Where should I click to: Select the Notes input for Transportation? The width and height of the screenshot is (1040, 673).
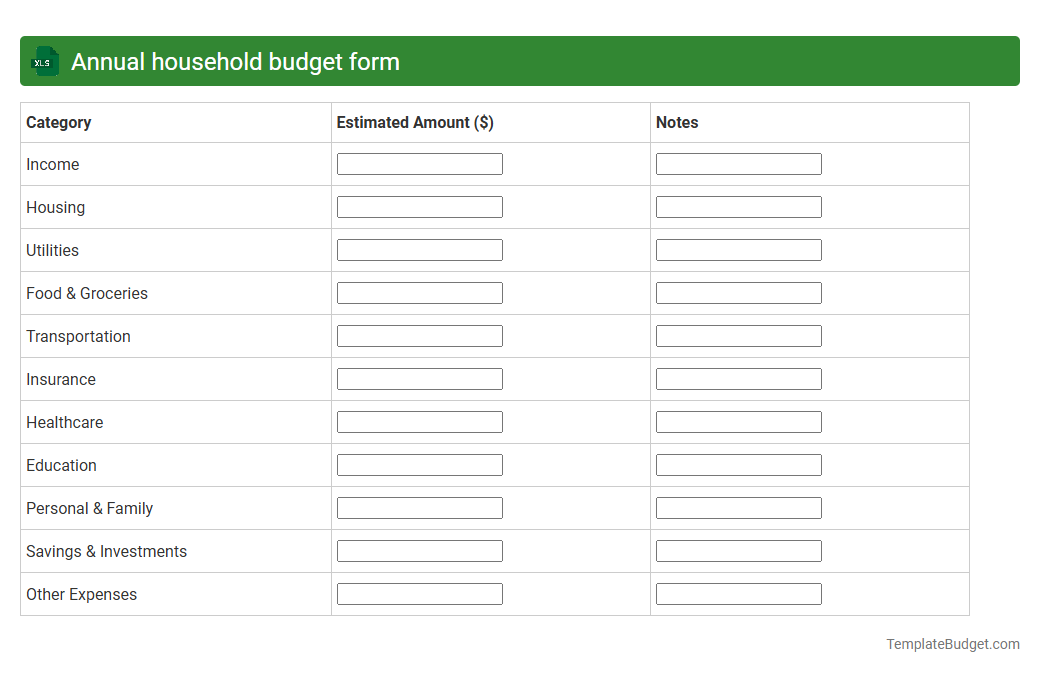click(738, 335)
